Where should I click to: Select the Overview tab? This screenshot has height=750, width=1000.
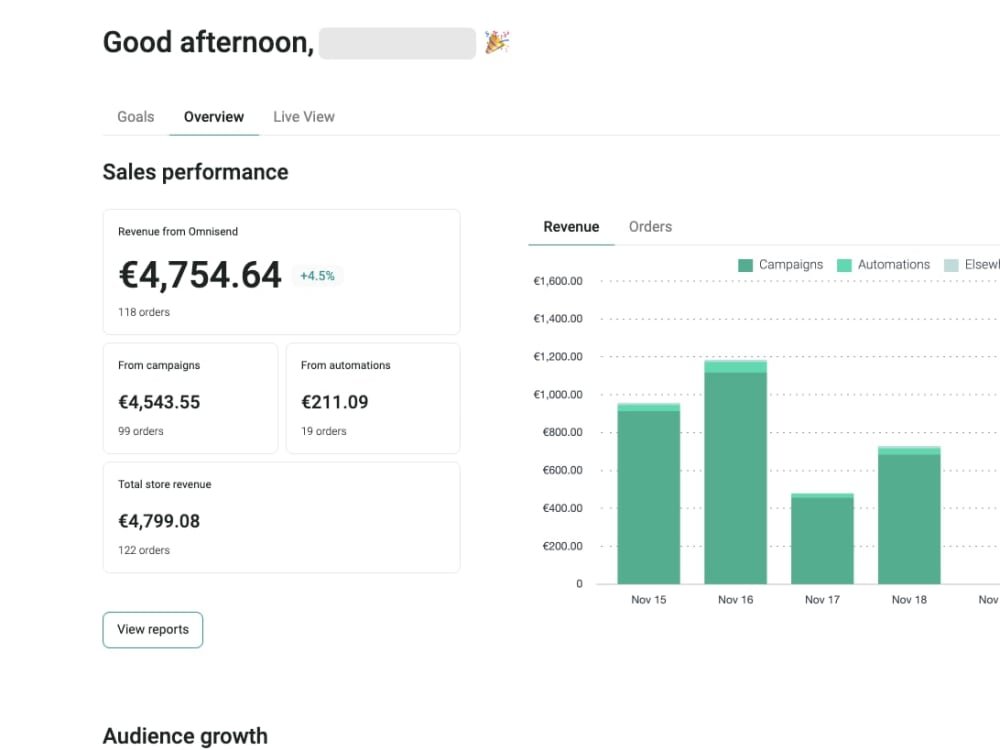[213, 116]
